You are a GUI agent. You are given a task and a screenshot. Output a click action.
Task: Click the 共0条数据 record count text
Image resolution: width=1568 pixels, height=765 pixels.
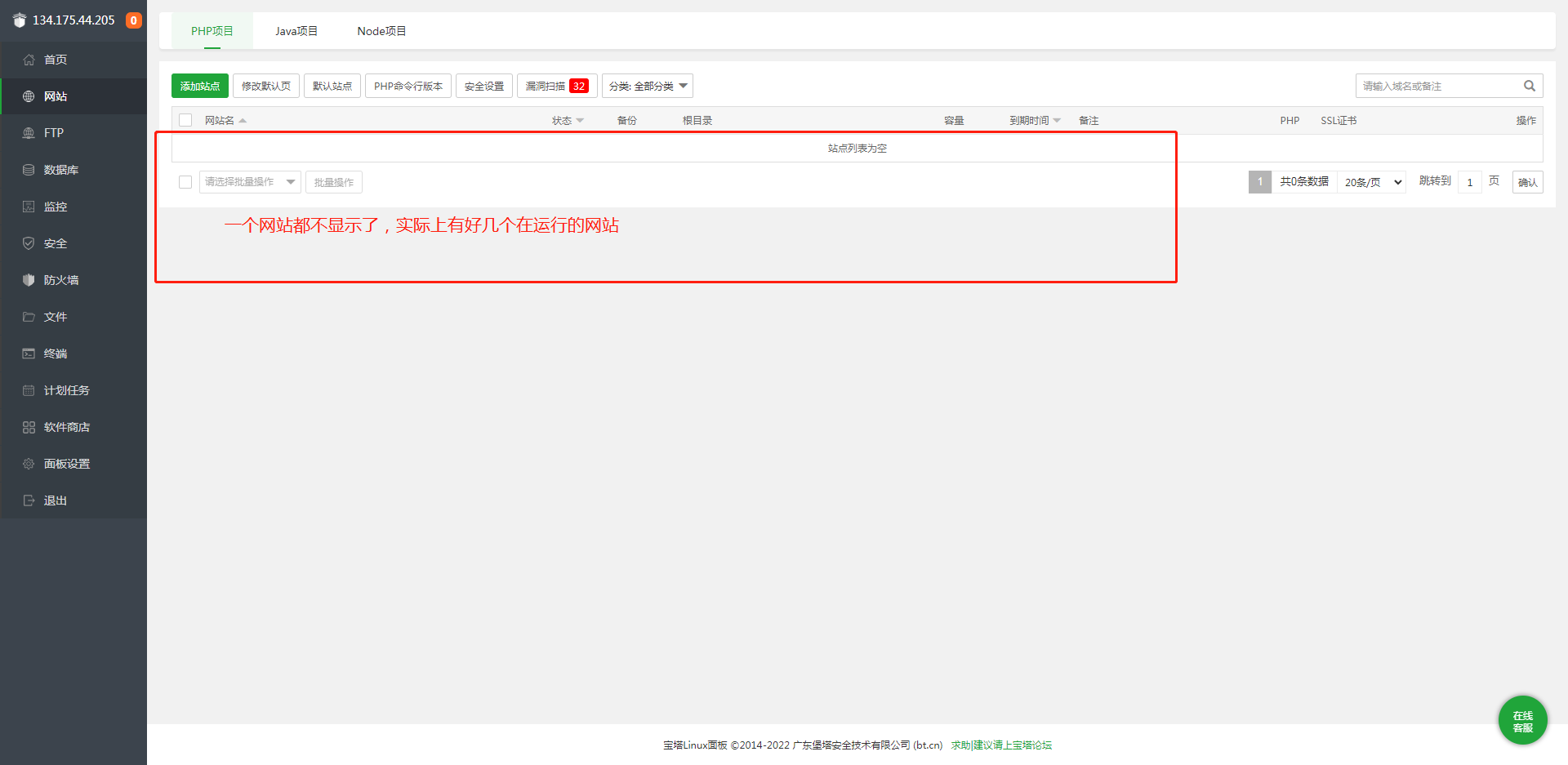point(1304,181)
